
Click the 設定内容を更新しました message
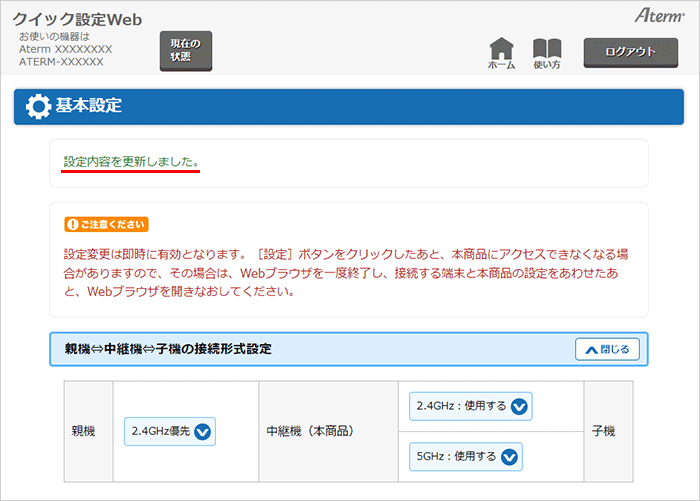131,161
